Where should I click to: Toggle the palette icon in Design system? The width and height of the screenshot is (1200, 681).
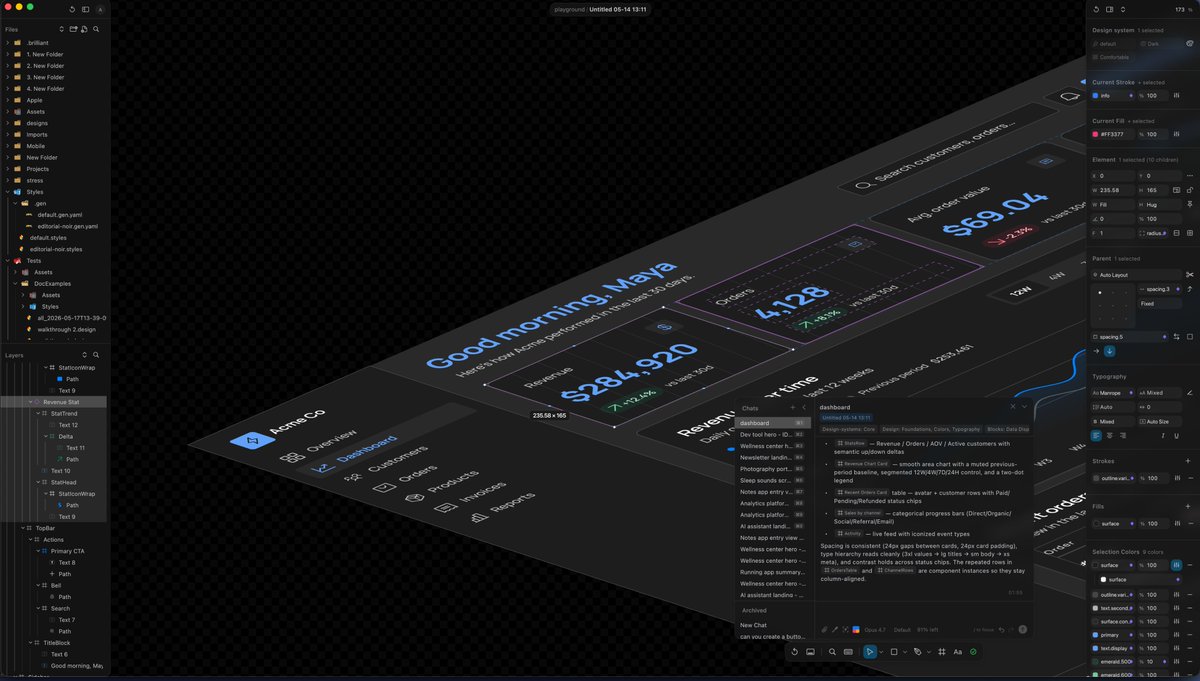click(1190, 44)
